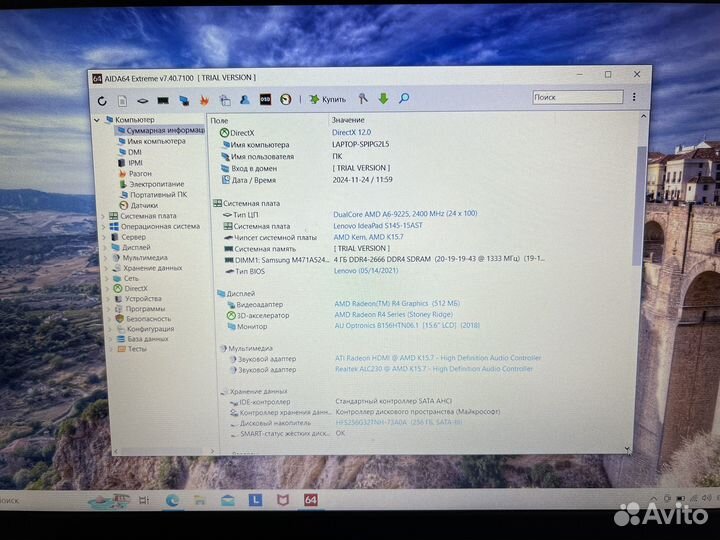
Task: Open AMD Radeon(TM) R4 Graphics link
Action: (397, 304)
